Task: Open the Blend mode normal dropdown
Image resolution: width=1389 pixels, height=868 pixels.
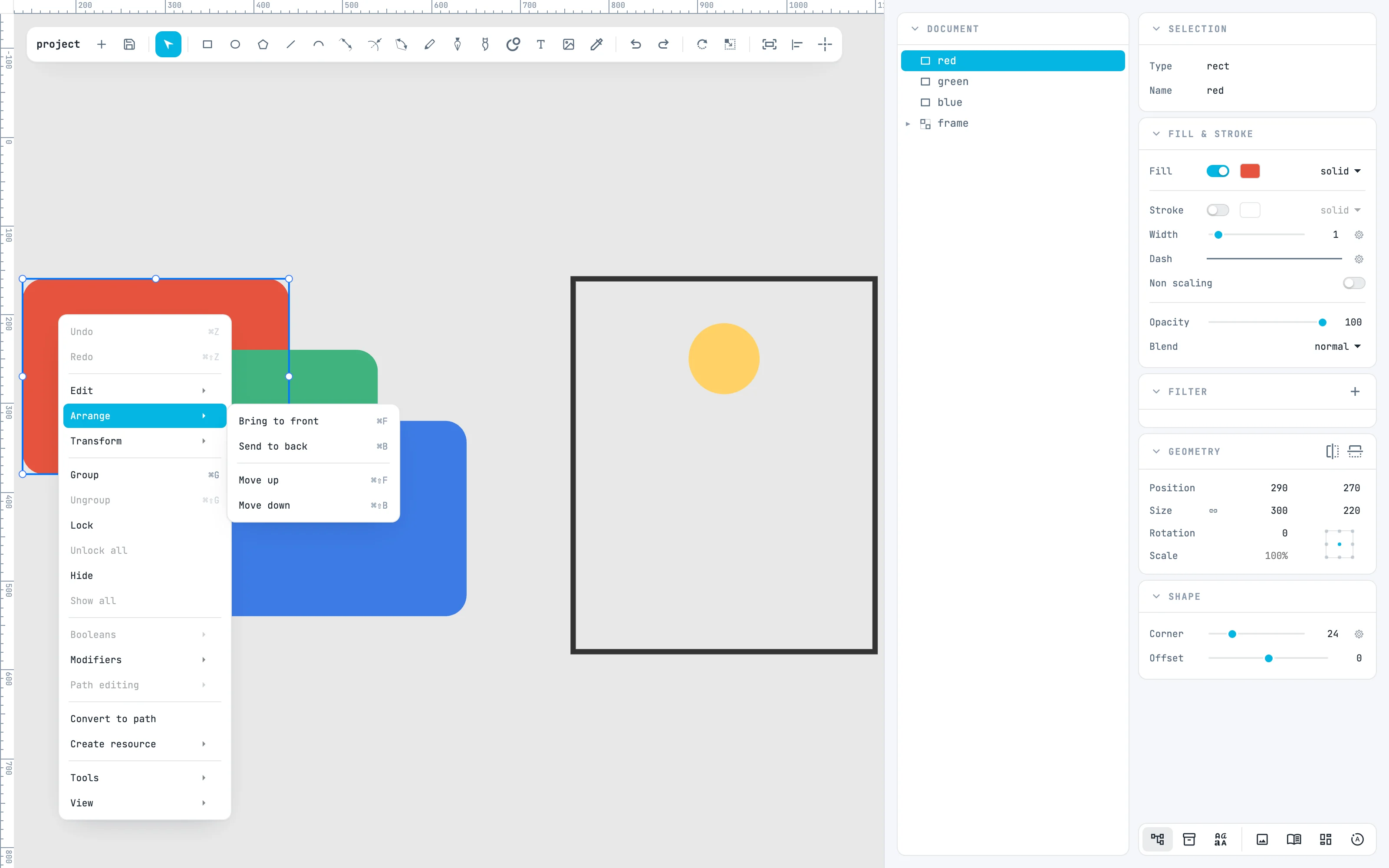Action: click(1337, 346)
